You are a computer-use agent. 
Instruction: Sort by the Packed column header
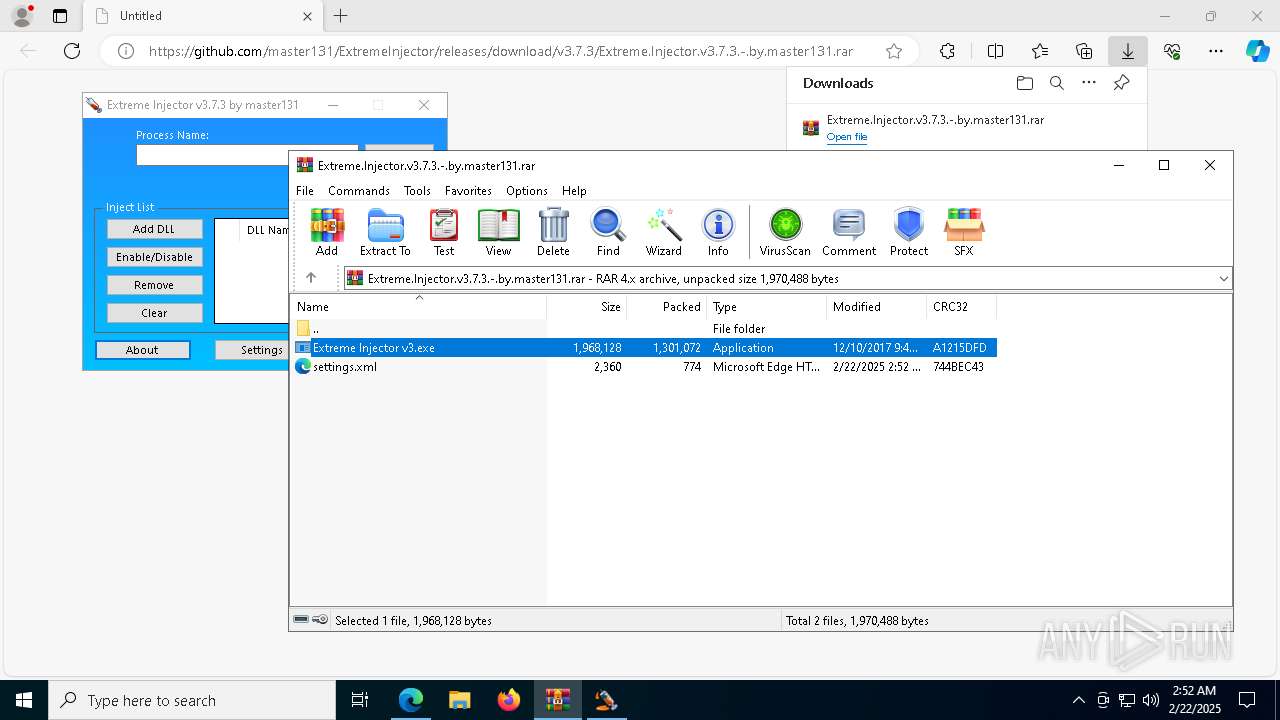point(666,307)
